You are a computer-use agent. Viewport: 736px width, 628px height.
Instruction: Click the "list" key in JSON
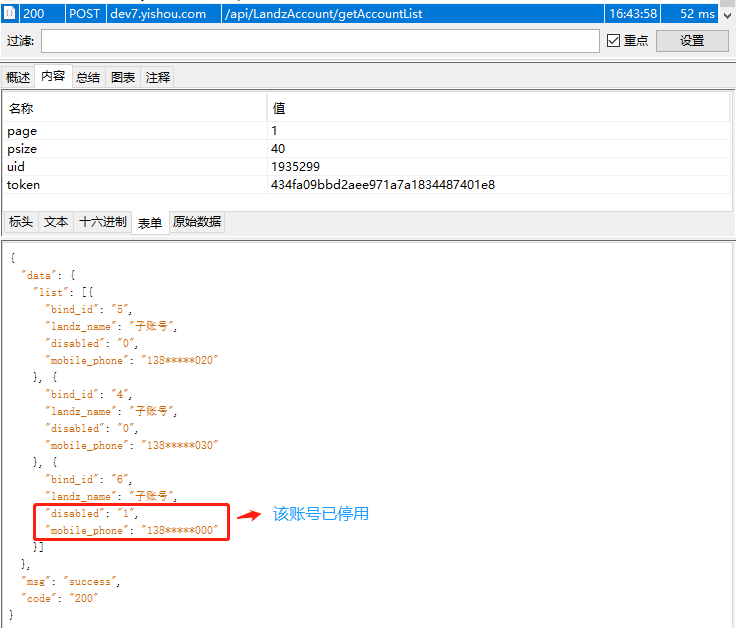pos(51,292)
